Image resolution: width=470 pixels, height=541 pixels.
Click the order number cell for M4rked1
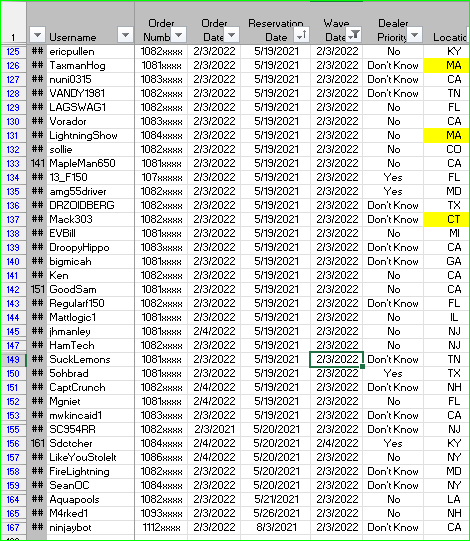[x=161, y=513]
